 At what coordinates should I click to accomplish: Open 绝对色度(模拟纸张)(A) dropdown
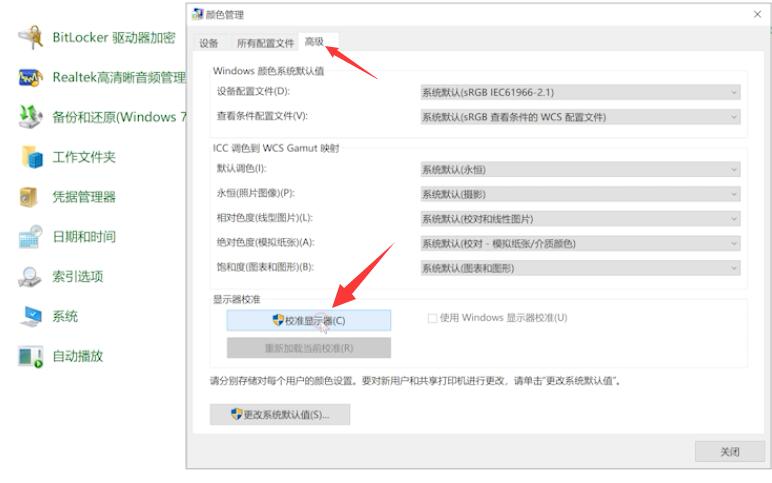(580, 243)
